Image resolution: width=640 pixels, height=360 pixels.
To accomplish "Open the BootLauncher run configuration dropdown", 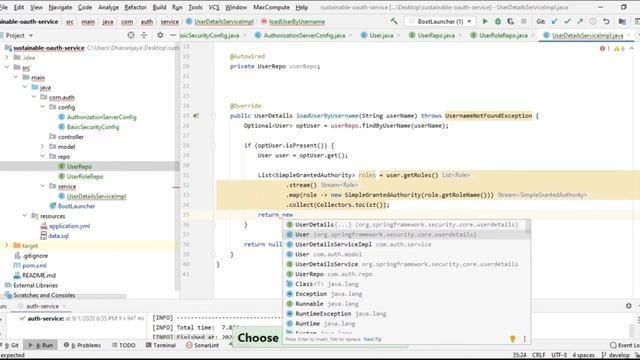I will click(440, 21).
